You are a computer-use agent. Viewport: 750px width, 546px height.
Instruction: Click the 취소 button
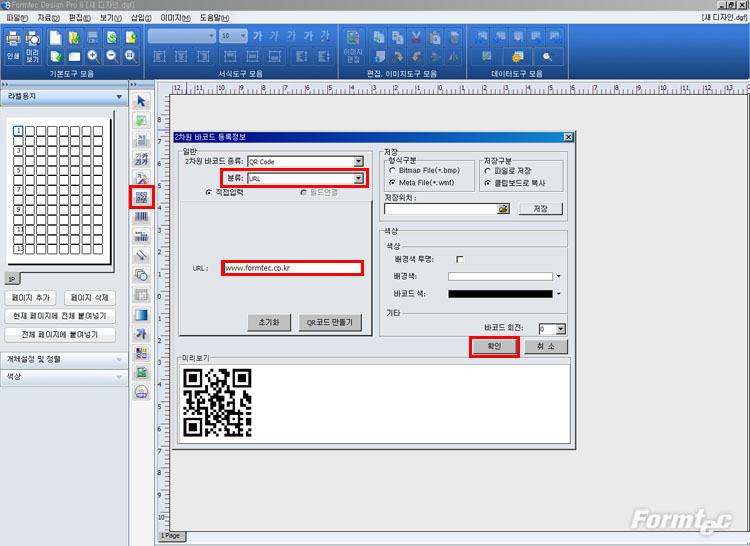coord(546,346)
